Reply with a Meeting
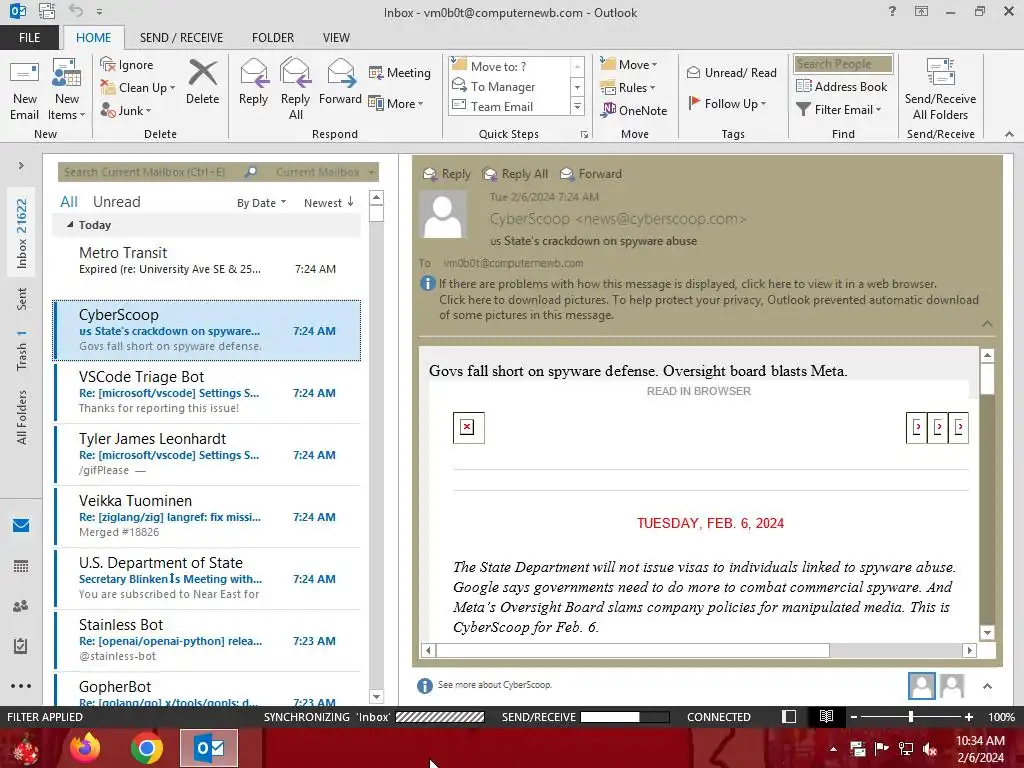 point(400,72)
